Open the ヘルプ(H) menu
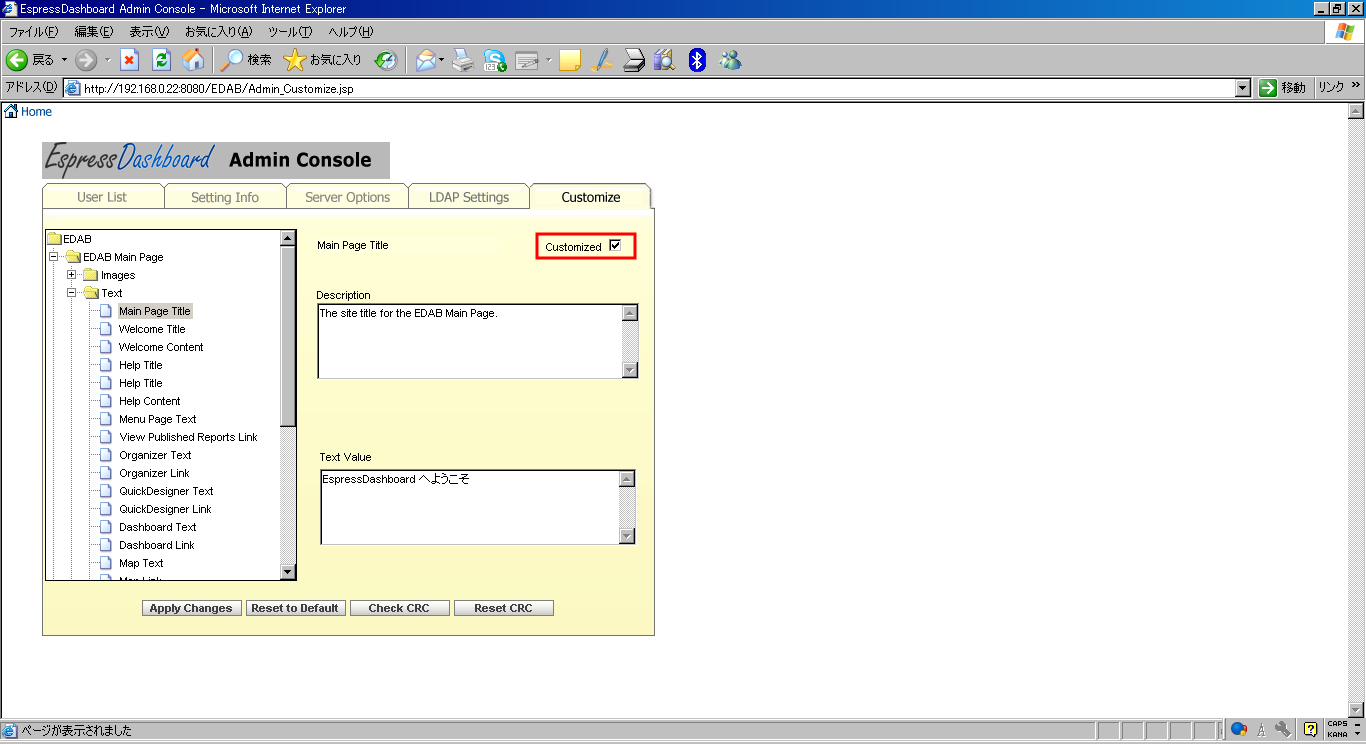 point(351,32)
